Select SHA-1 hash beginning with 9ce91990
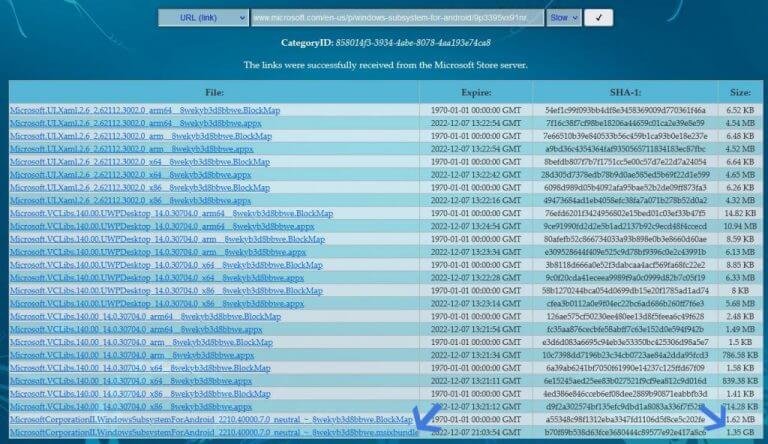This screenshot has width=768, height=444. click(625, 226)
